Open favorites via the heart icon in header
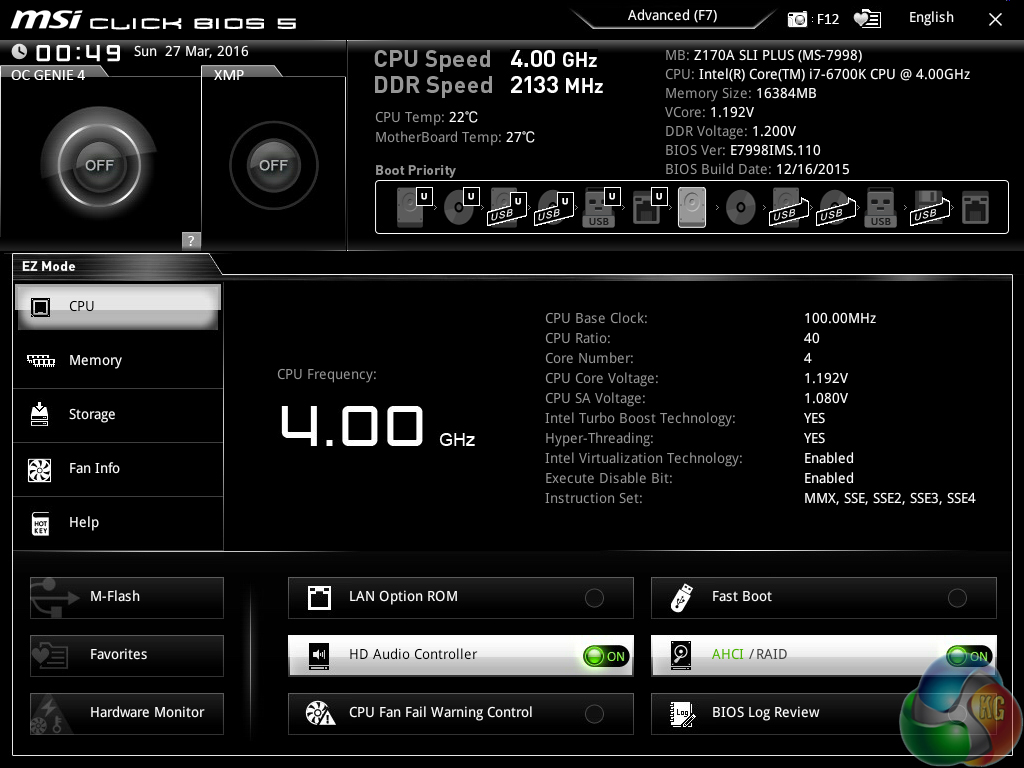Viewport: 1024px width, 768px height. (868, 19)
